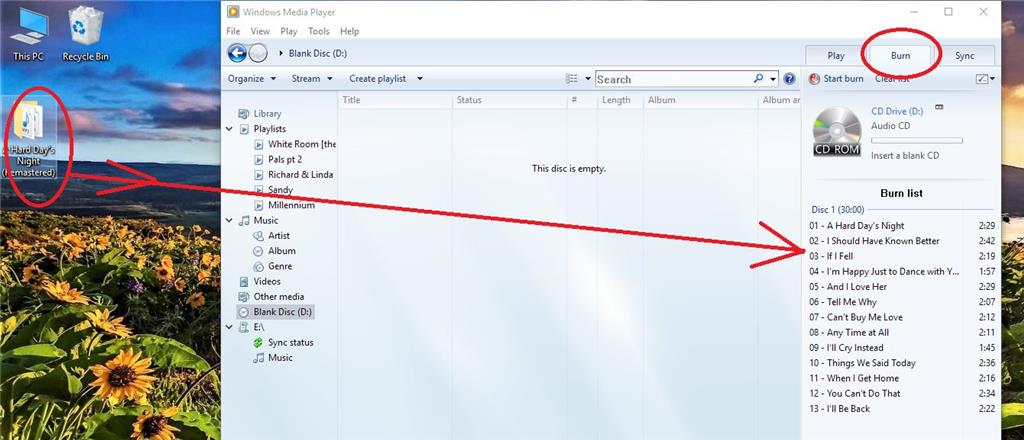
Task: Open the File menu
Action: pyautogui.click(x=233, y=31)
